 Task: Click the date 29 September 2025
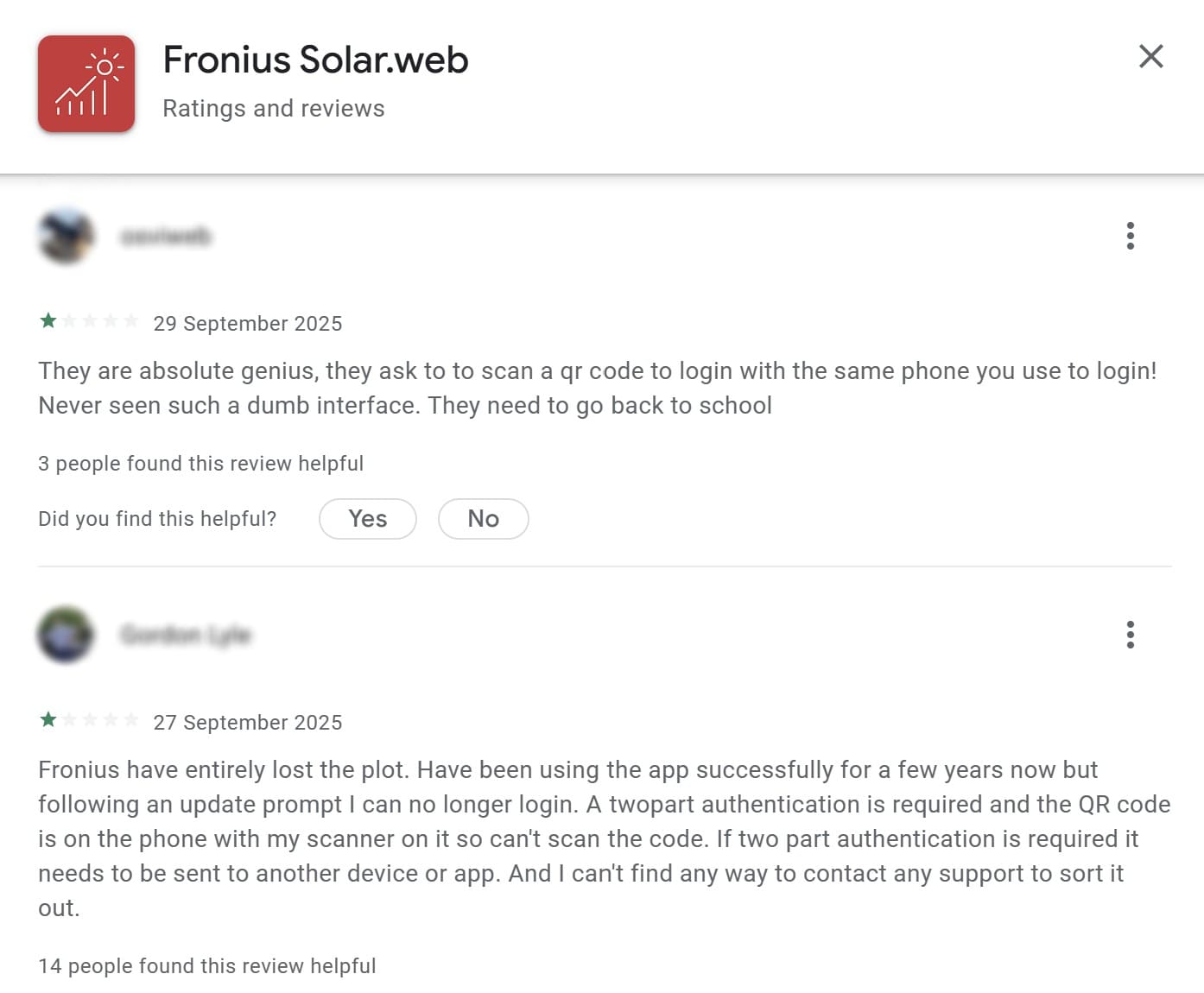tap(249, 323)
